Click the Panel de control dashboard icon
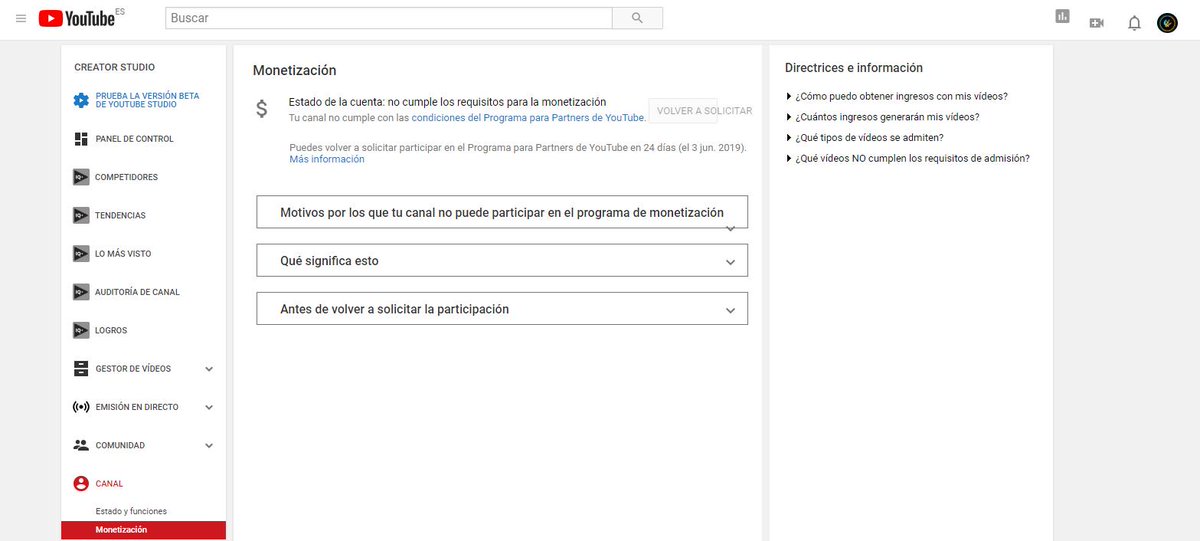Screen dimensions: 1200x541 click(x=81, y=139)
